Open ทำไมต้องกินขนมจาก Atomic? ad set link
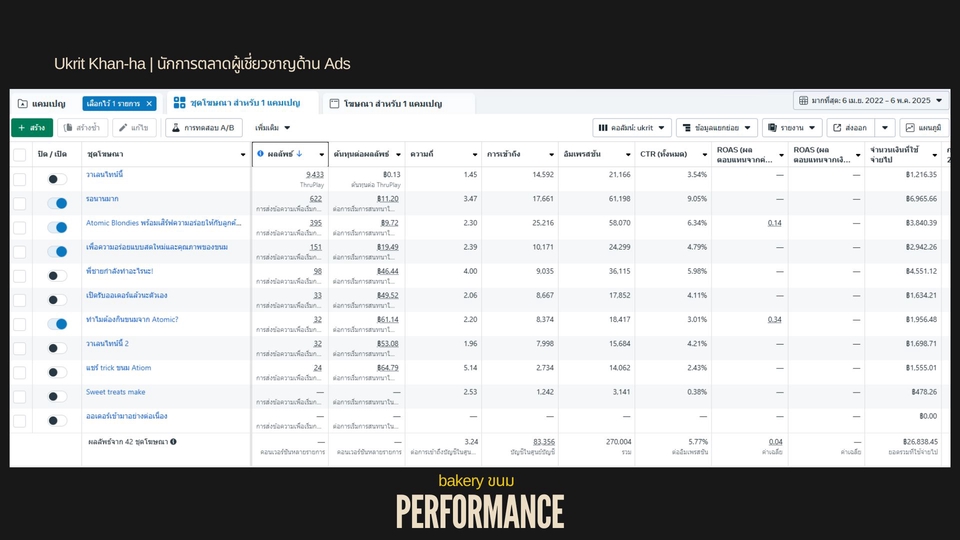The height and width of the screenshot is (540, 960). click(x=132, y=320)
